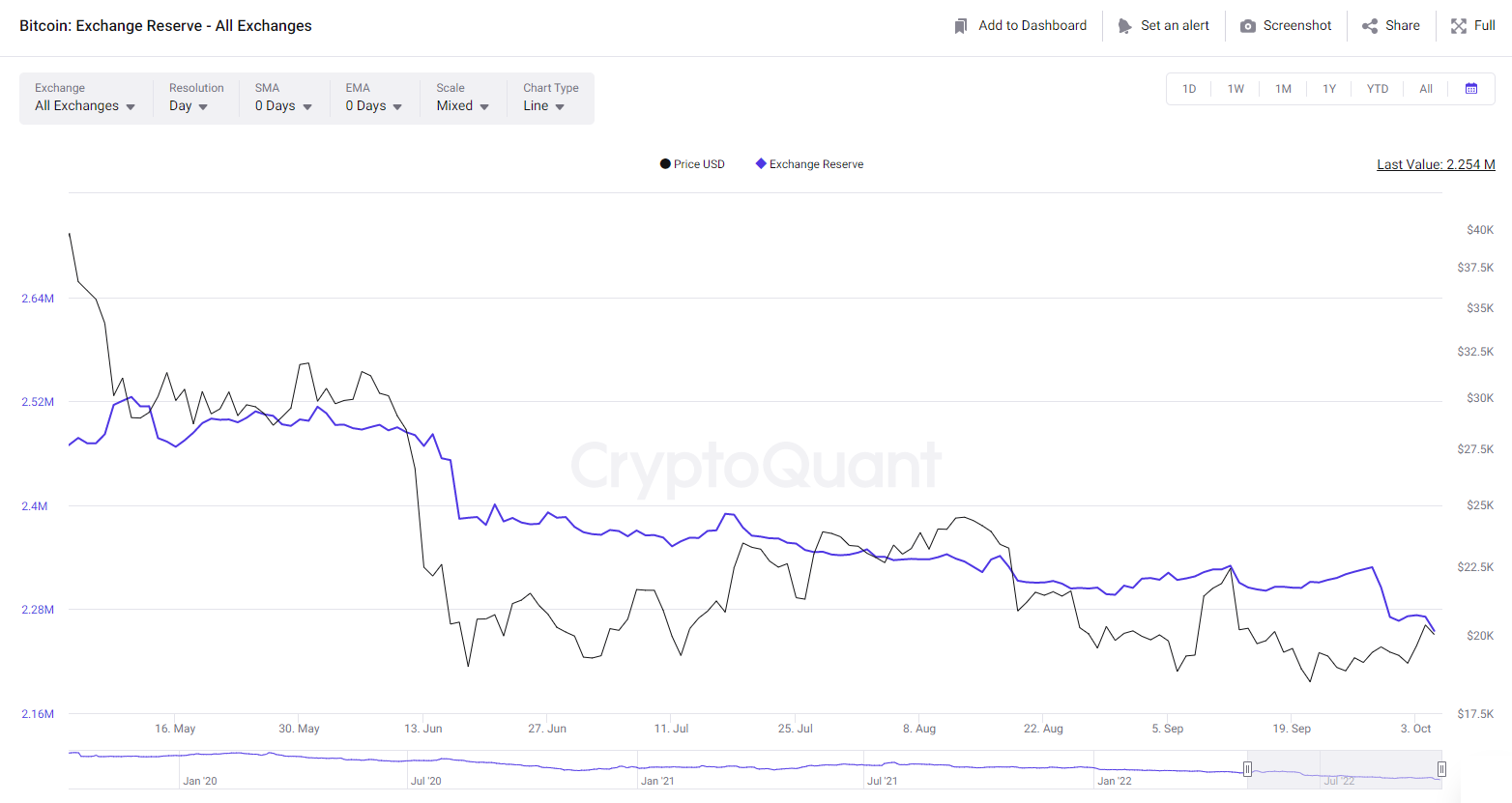Click the Share button label
Screen dimensions: 1512x803
pyautogui.click(x=1403, y=26)
